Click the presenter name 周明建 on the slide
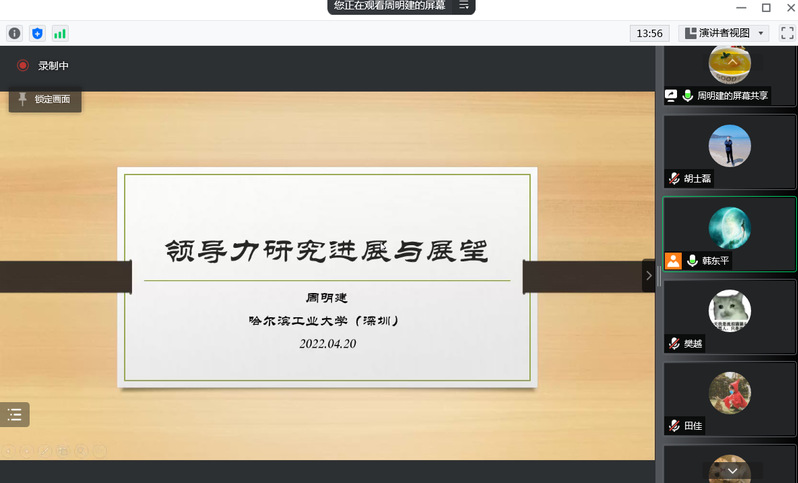 coord(327,298)
